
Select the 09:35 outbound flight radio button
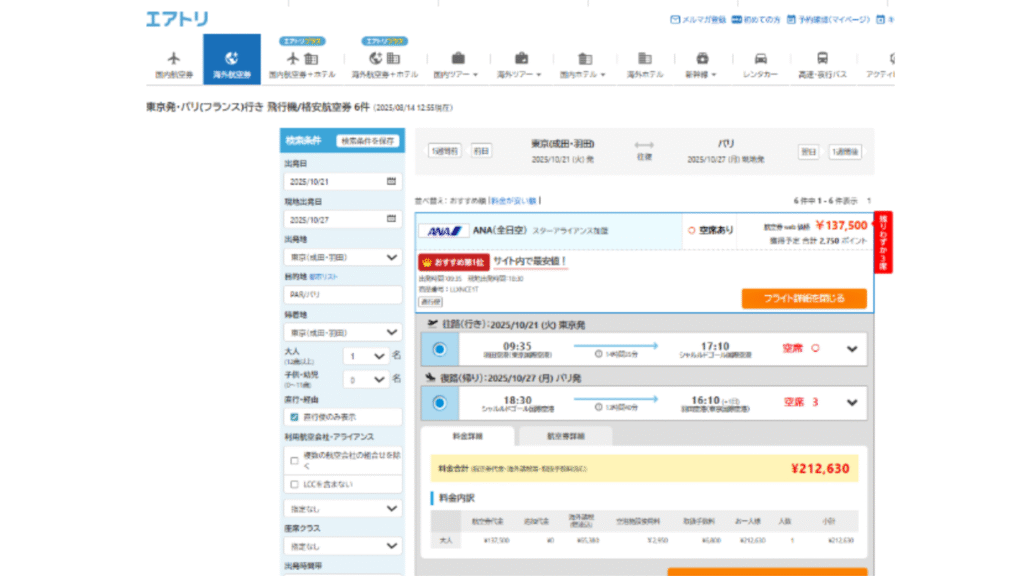click(440, 349)
